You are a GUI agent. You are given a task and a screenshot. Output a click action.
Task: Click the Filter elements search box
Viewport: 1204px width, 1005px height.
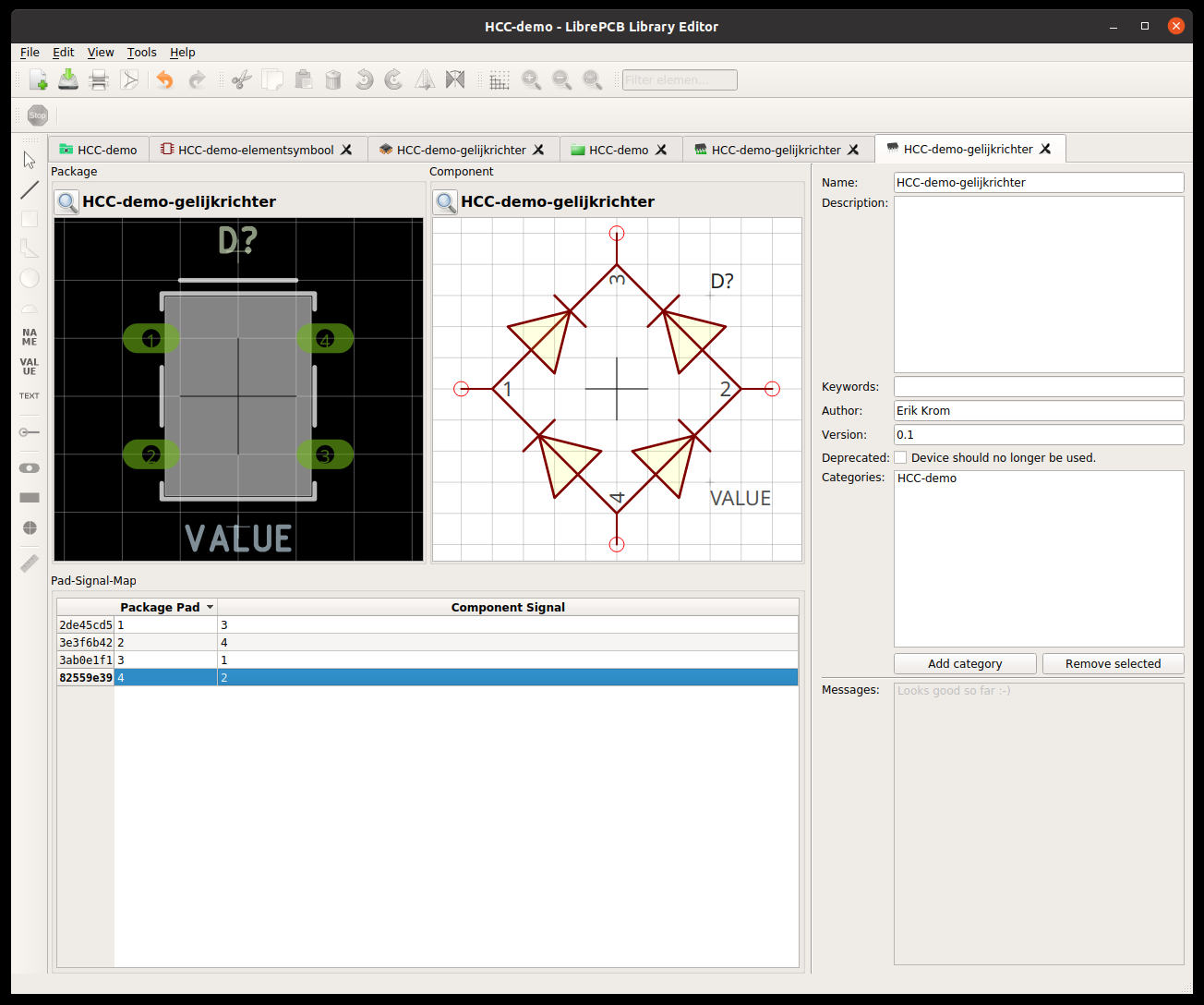(680, 79)
